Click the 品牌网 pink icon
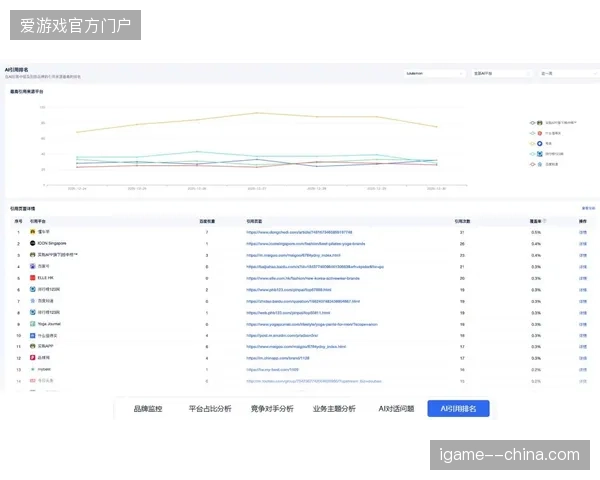 click(x=33, y=358)
